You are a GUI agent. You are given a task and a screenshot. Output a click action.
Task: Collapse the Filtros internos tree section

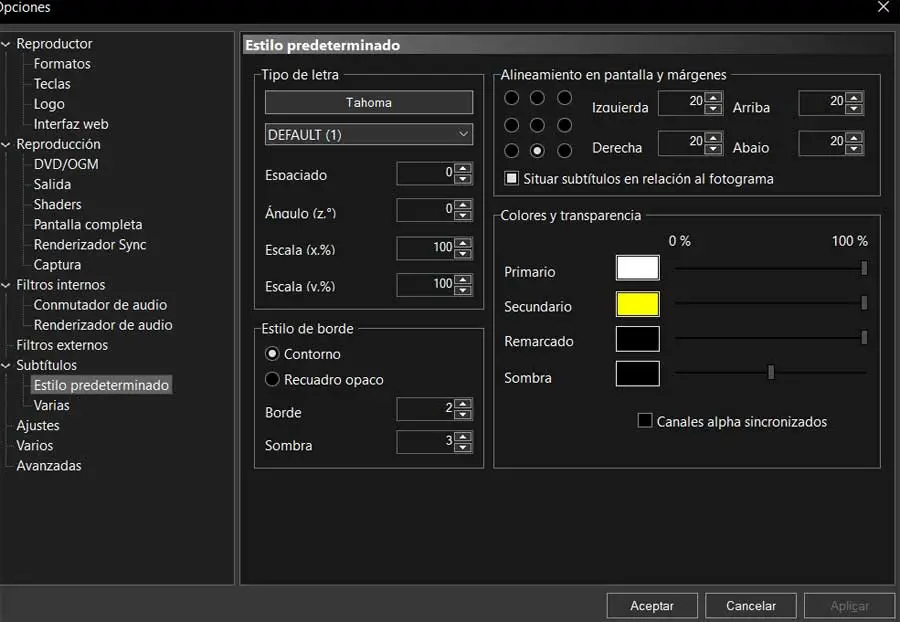(7, 285)
